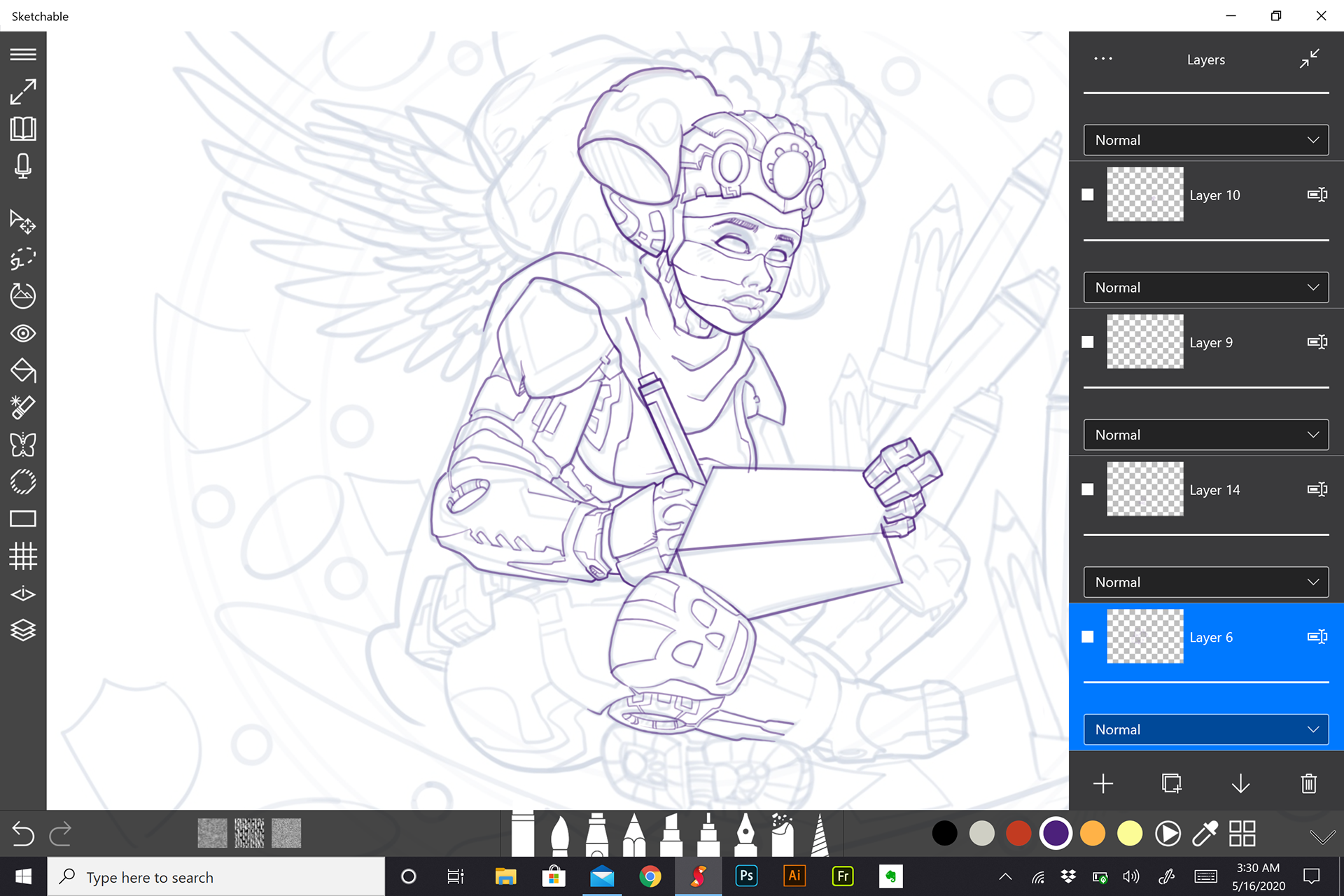Click the flip canvas mirror icon
This screenshot has height=896, width=1344.
click(23, 594)
